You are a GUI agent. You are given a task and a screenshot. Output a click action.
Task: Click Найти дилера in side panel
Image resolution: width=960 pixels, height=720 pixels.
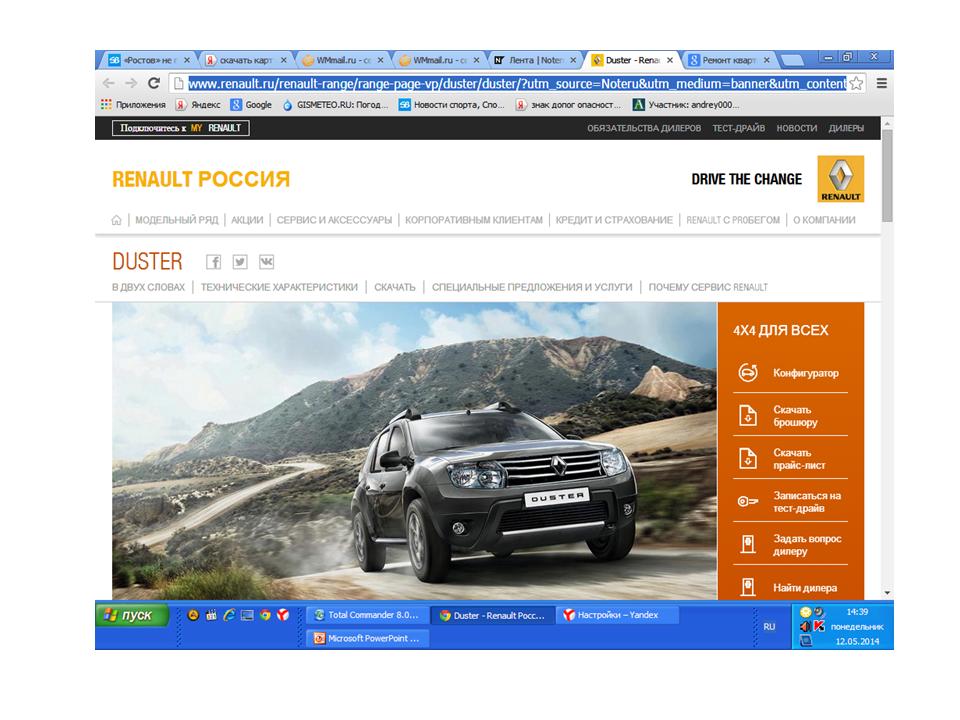coord(790,587)
